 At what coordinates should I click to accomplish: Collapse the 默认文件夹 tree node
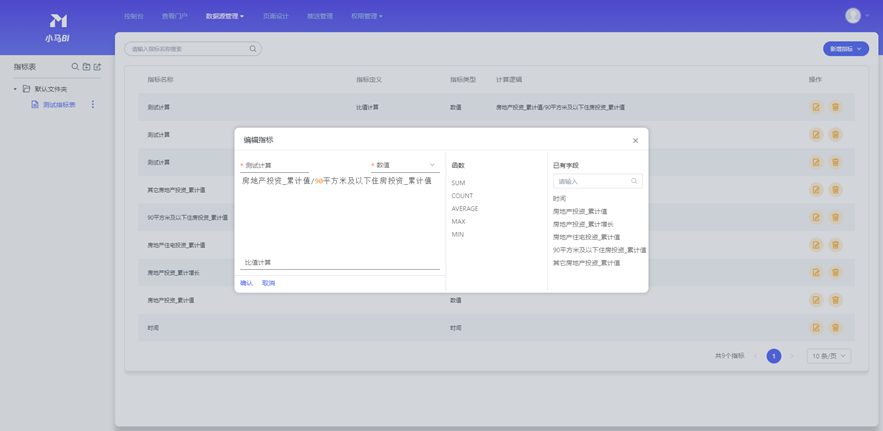[15, 89]
